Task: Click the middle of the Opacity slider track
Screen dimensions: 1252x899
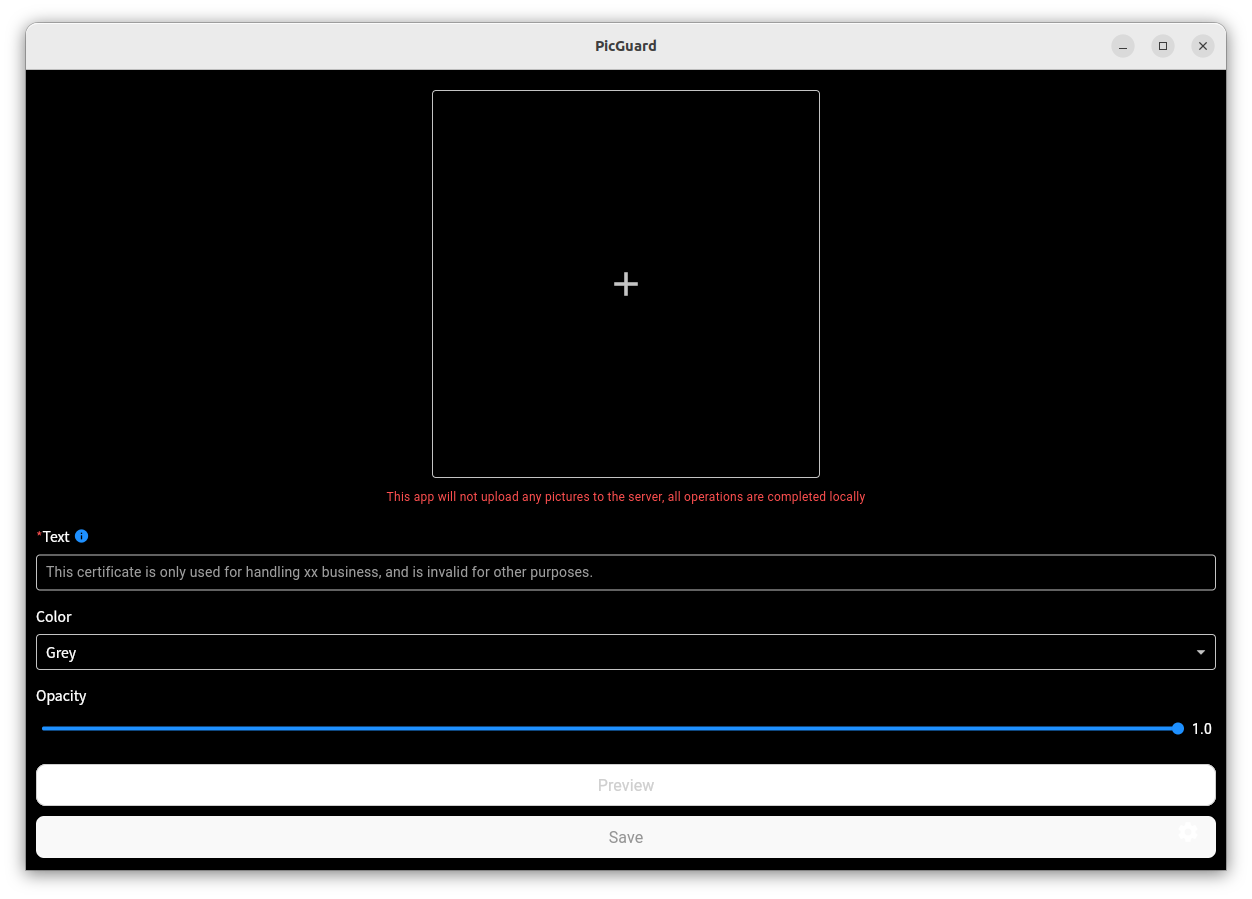Action: [x=608, y=728]
